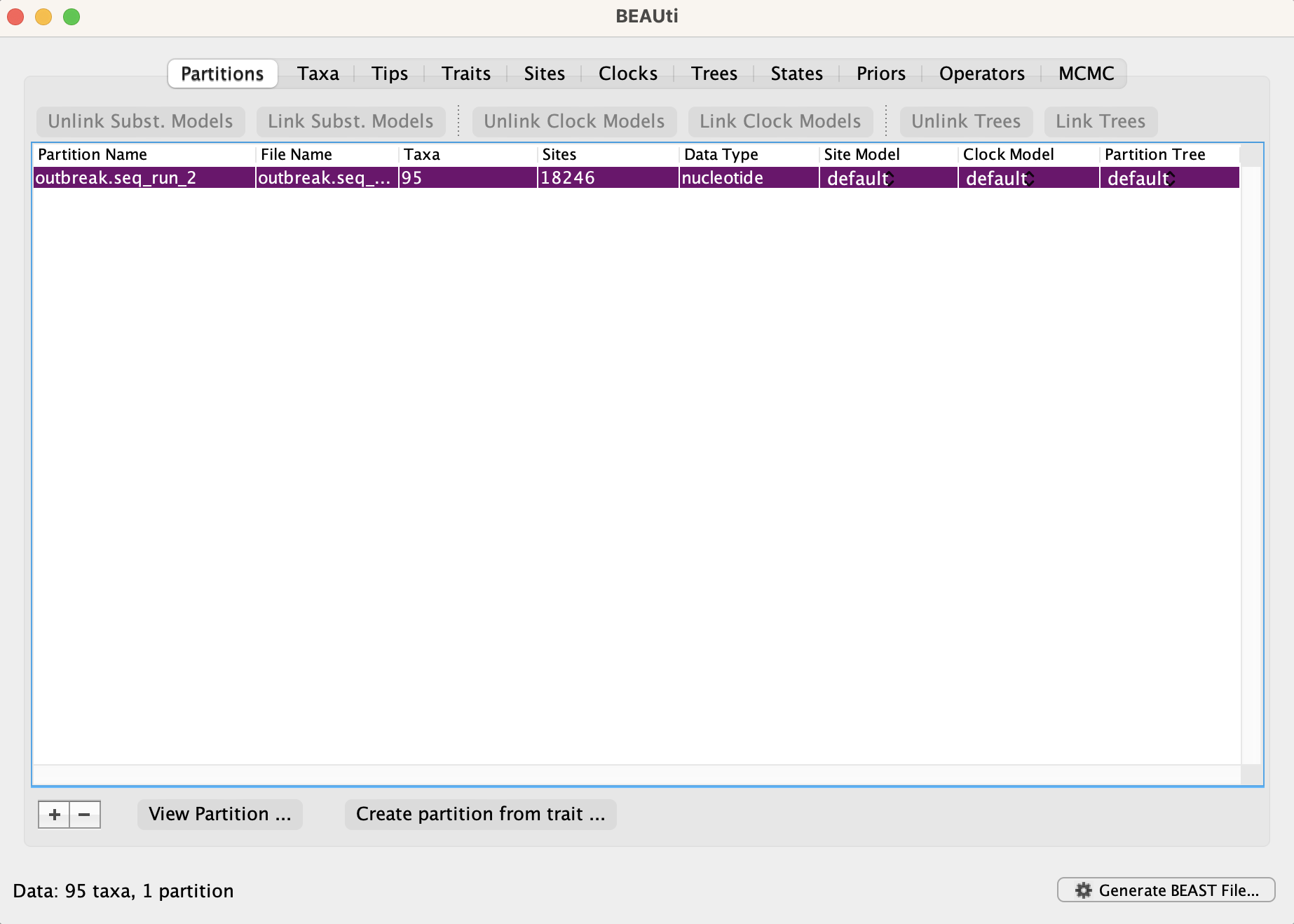Viewport: 1294px width, 924px height.
Task: Open the Operators tab
Action: click(x=982, y=74)
